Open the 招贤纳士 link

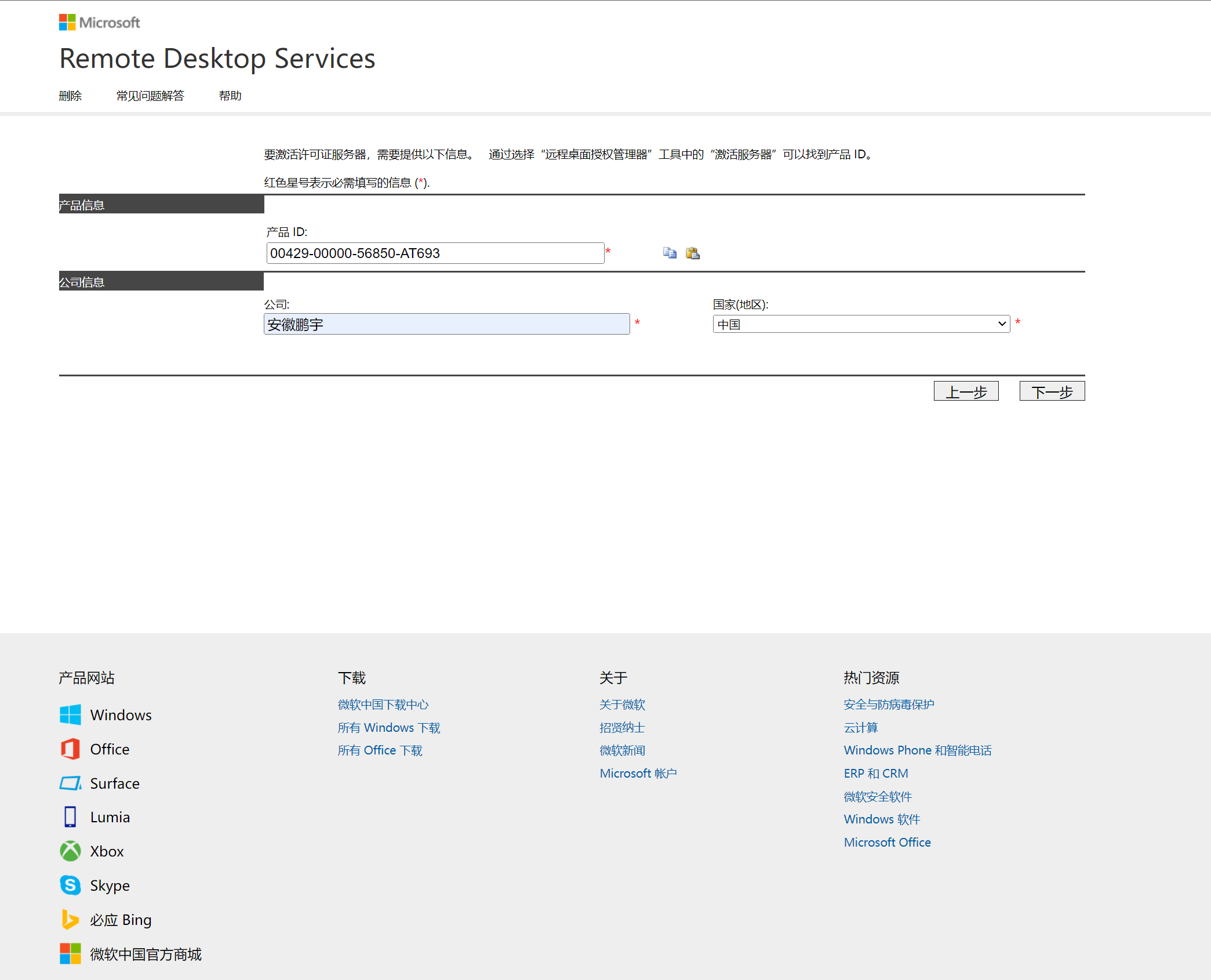click(x=623, y=728)
